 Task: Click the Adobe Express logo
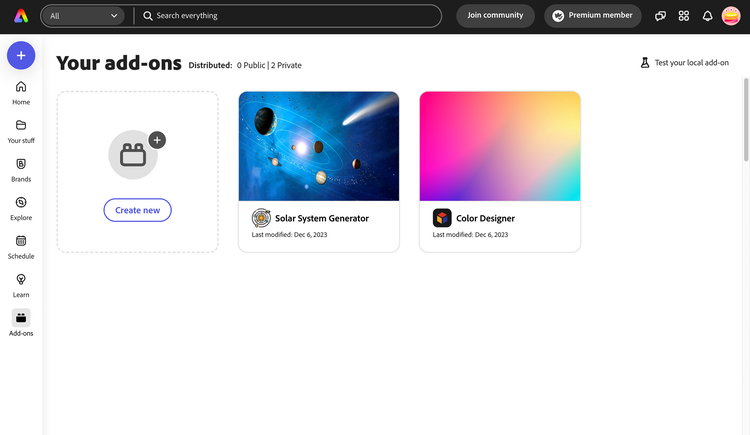click(x=21, y=16)
